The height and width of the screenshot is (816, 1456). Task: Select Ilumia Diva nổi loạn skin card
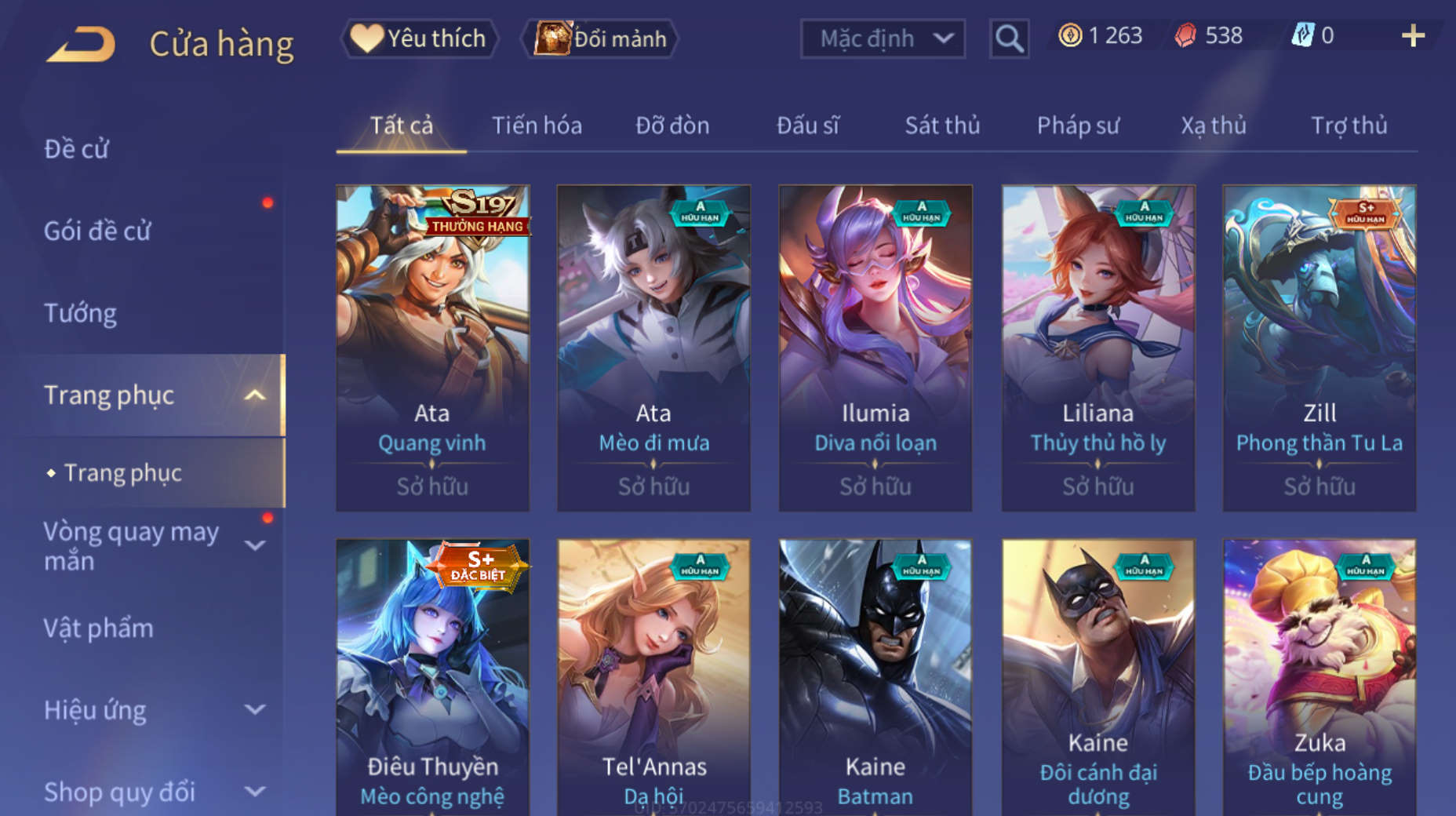coord(875,348)
